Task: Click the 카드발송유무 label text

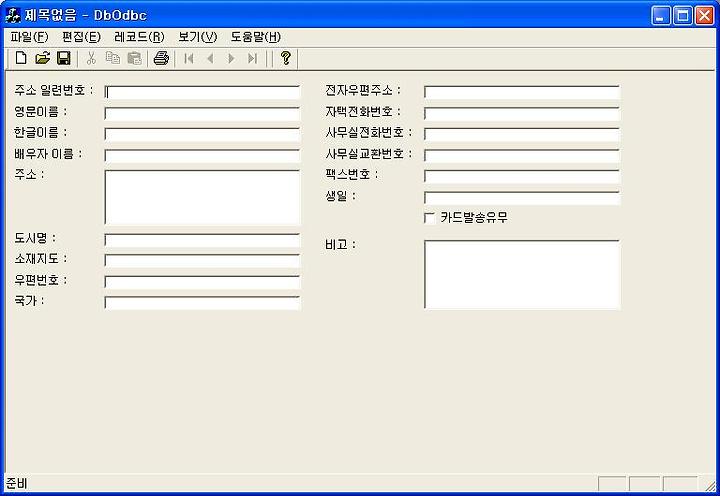Action: 474,218
